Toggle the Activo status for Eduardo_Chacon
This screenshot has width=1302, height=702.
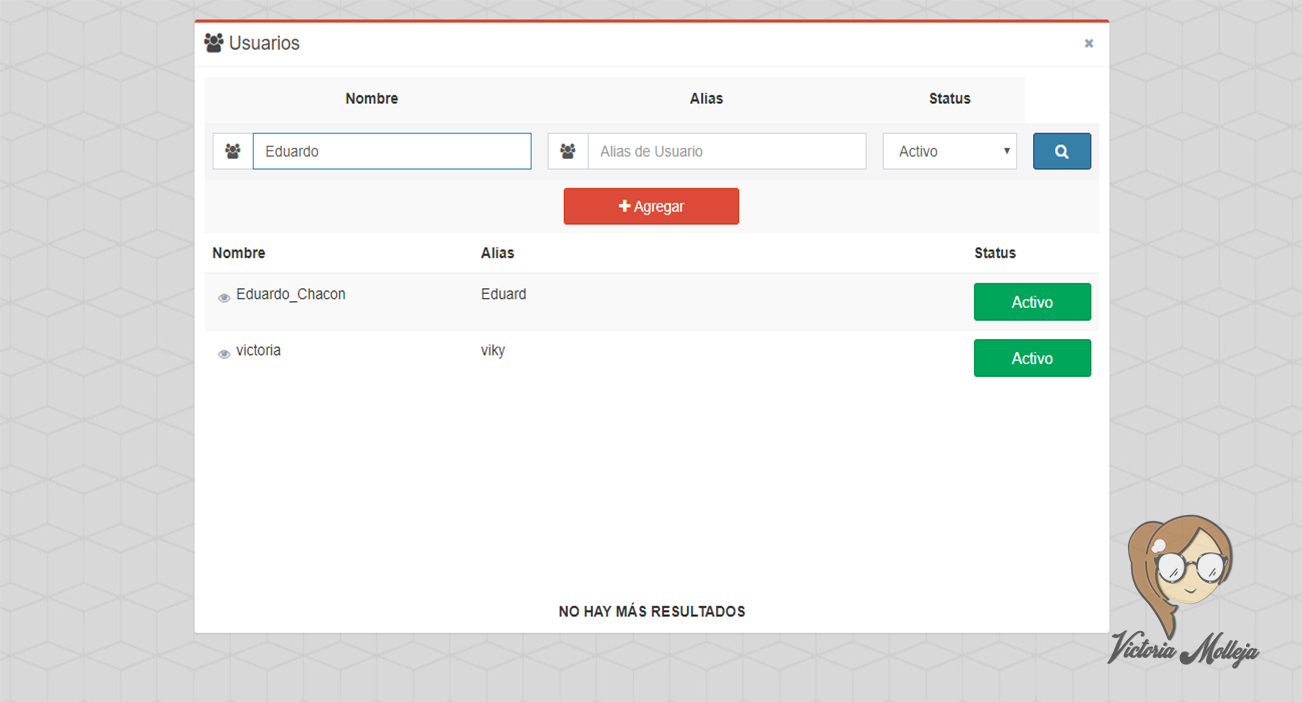tap(1032, 302)
